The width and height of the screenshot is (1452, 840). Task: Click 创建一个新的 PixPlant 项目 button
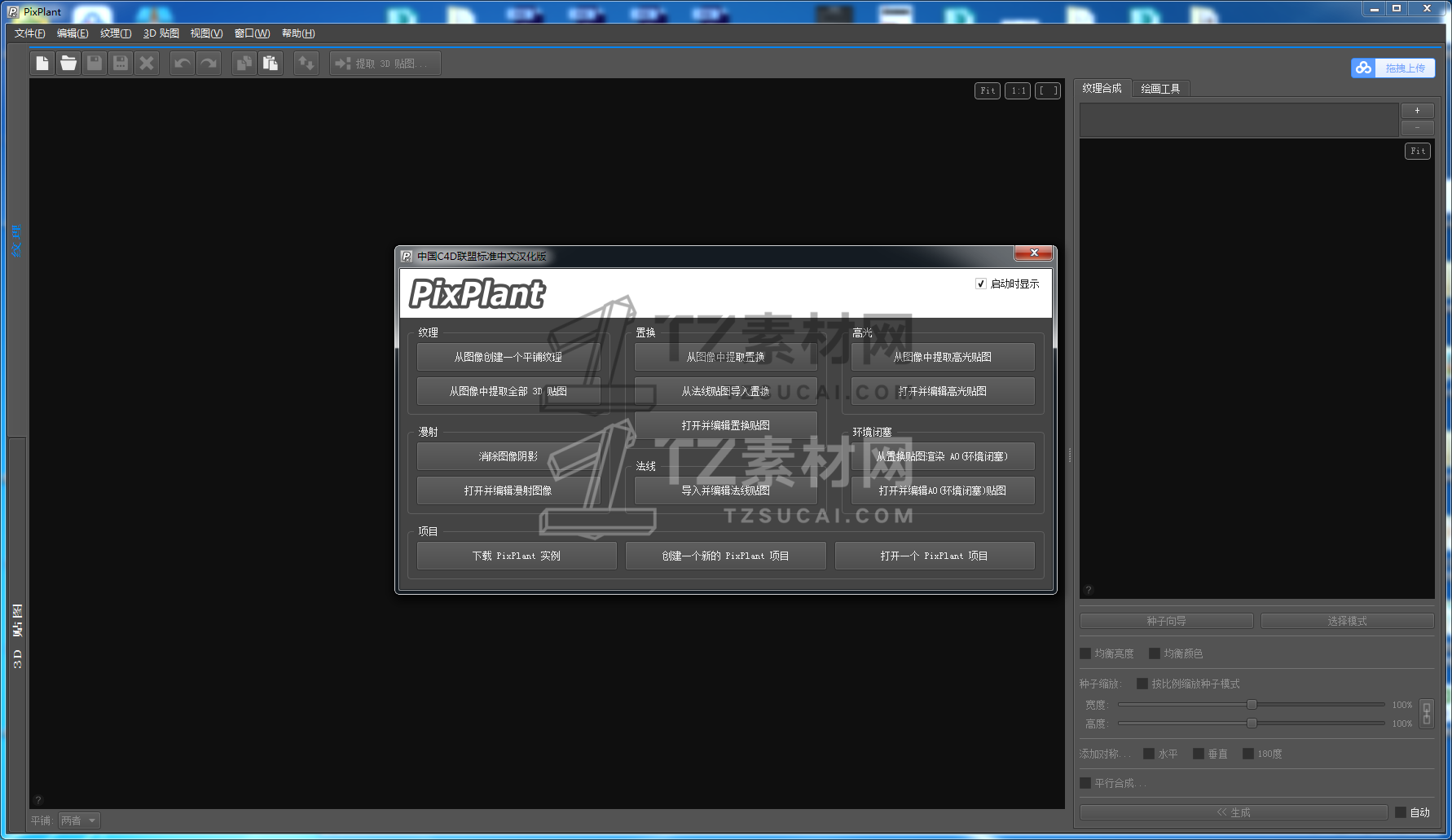pos(726,556)
